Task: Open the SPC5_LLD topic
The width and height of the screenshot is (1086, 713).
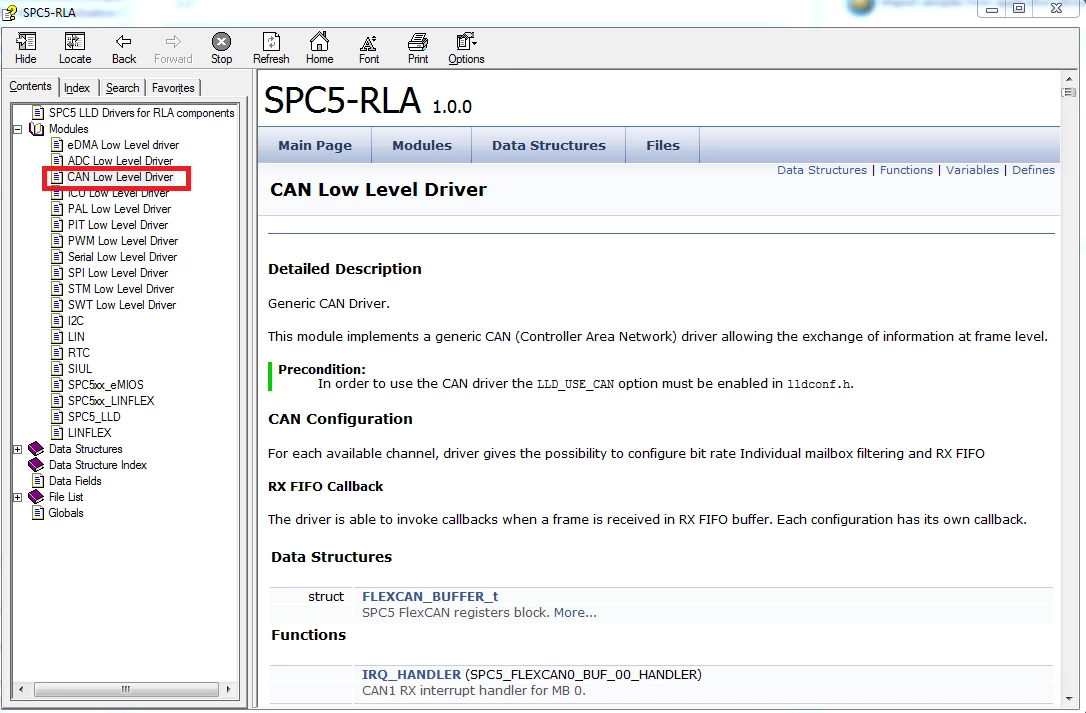Action: [x=94, y=416]
